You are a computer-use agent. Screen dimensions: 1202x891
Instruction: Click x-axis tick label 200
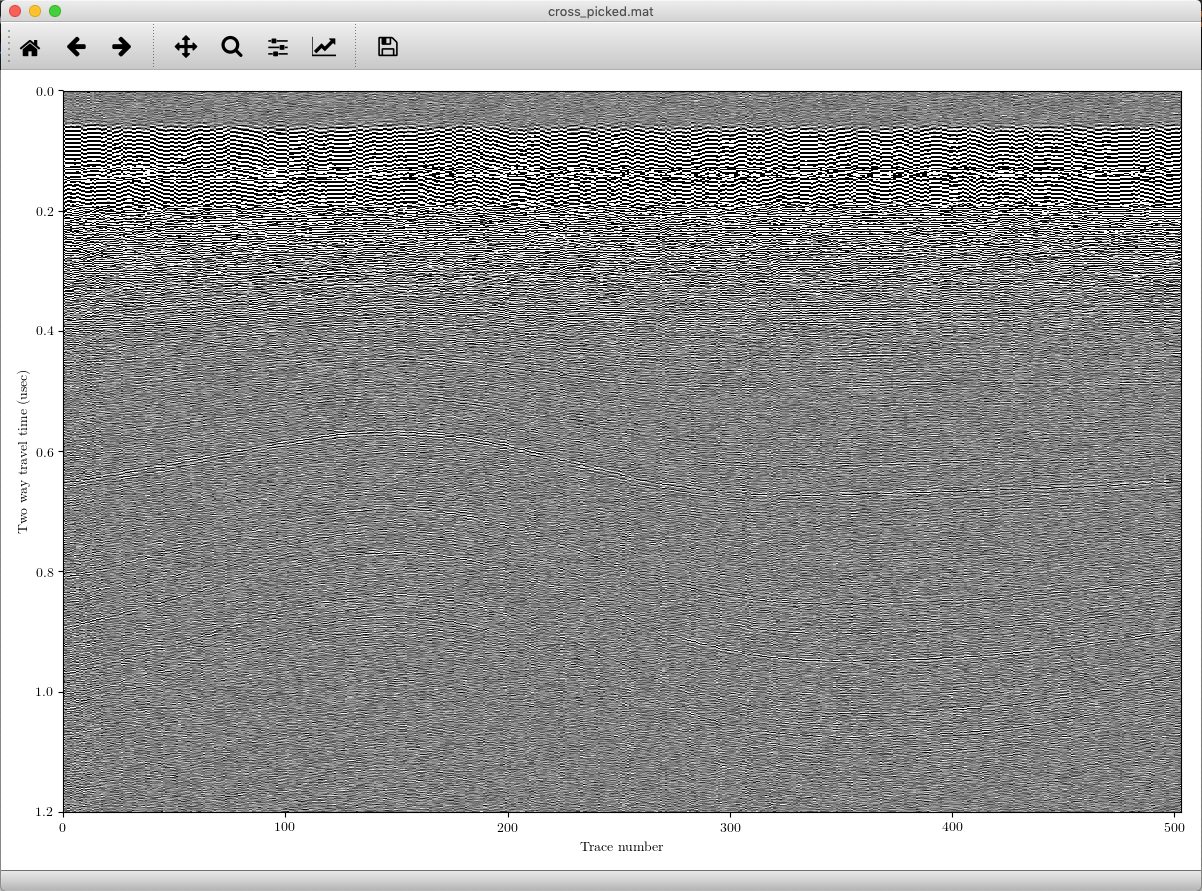click(508, 827)
